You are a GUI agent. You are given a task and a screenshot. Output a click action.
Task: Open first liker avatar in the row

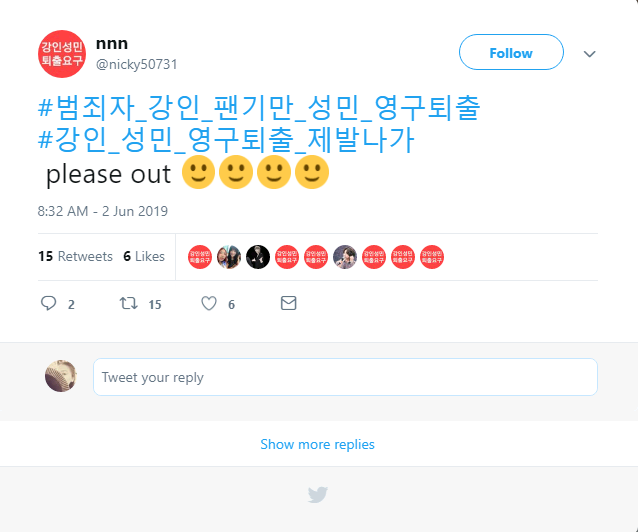(200, 256)
